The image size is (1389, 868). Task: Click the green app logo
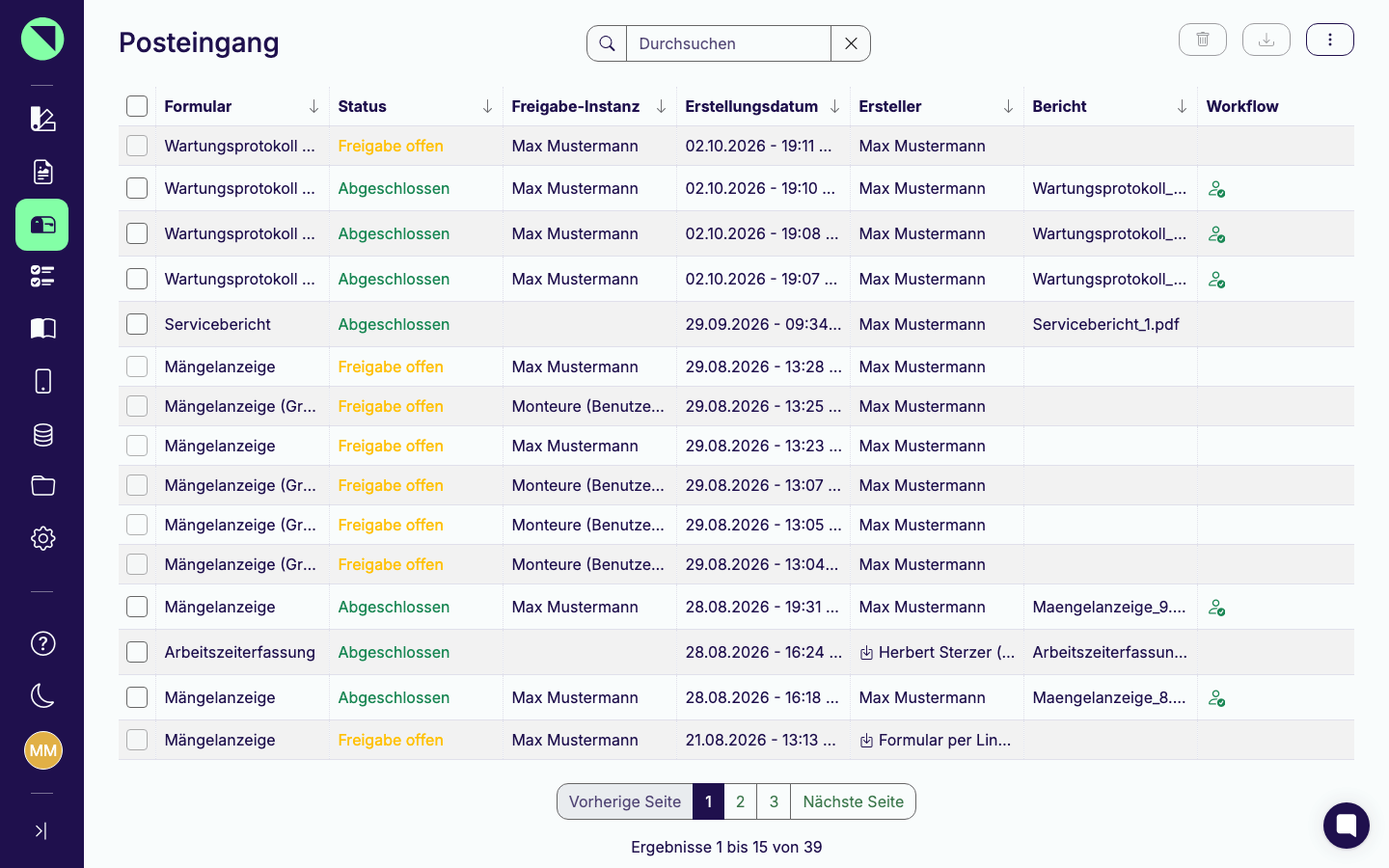point(42,39)
